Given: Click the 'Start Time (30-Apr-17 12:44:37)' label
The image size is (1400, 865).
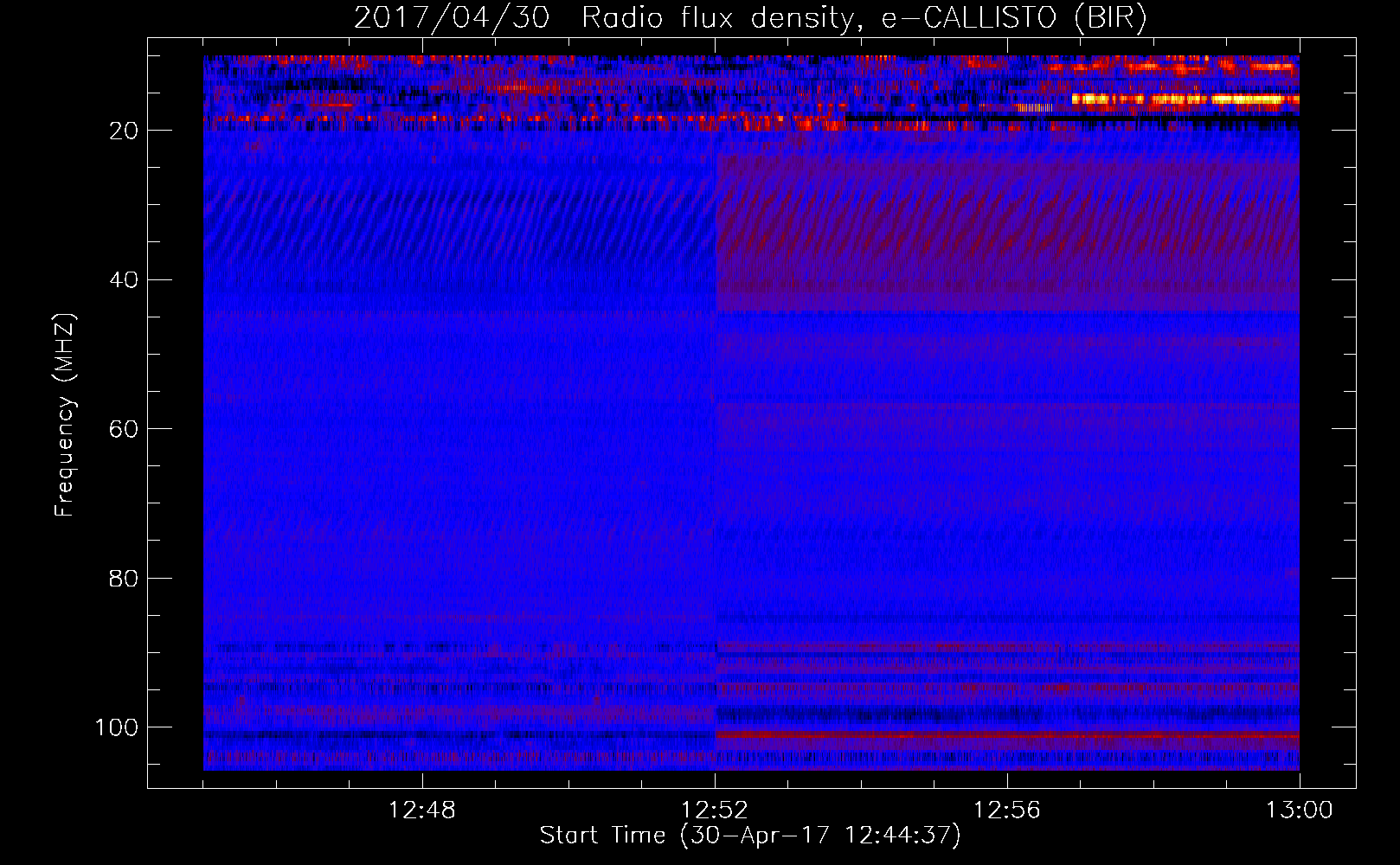Looking at the screenshot, I should click(x=750, y=836).
